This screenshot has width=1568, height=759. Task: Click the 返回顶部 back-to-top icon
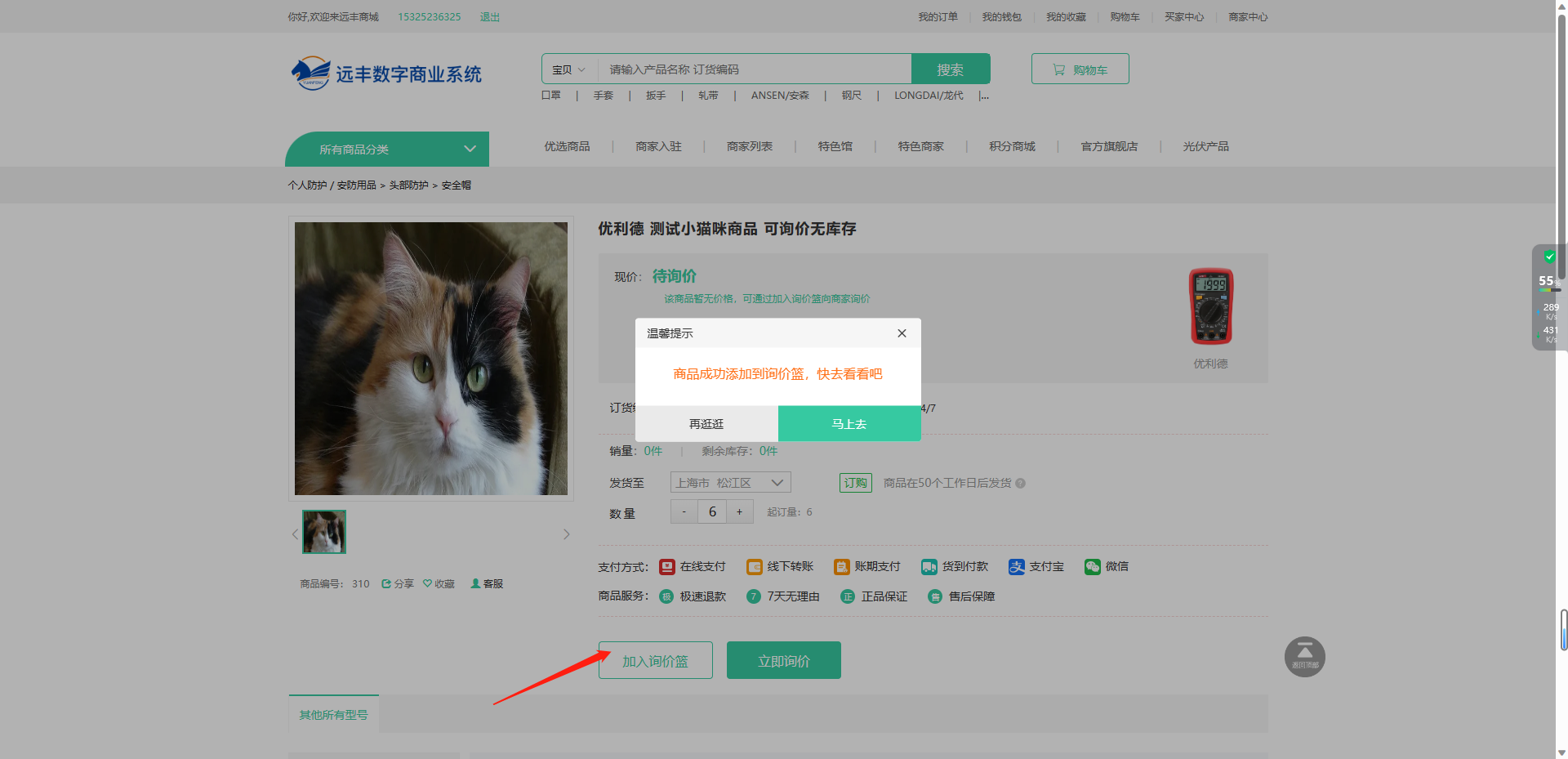[x=1305, y=657]
